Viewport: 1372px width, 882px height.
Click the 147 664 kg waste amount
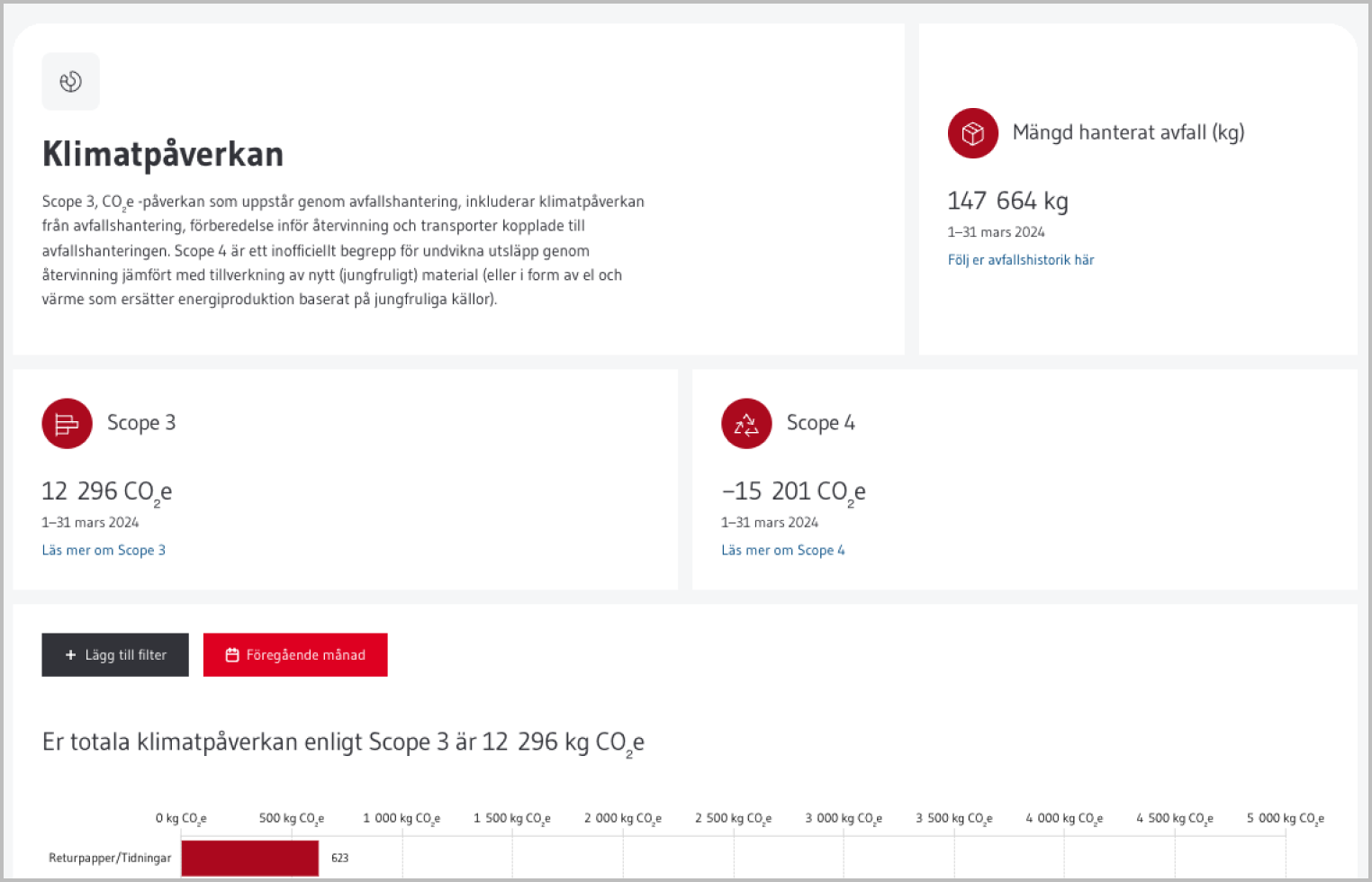click(1007, 201)
